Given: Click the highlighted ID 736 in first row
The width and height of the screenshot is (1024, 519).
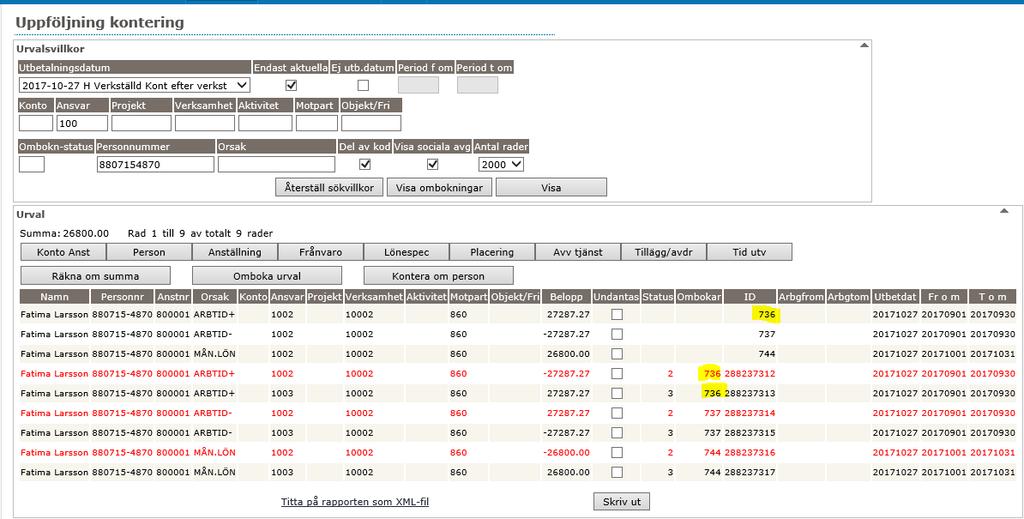Looking at the screenshot, I should [767, 315].
